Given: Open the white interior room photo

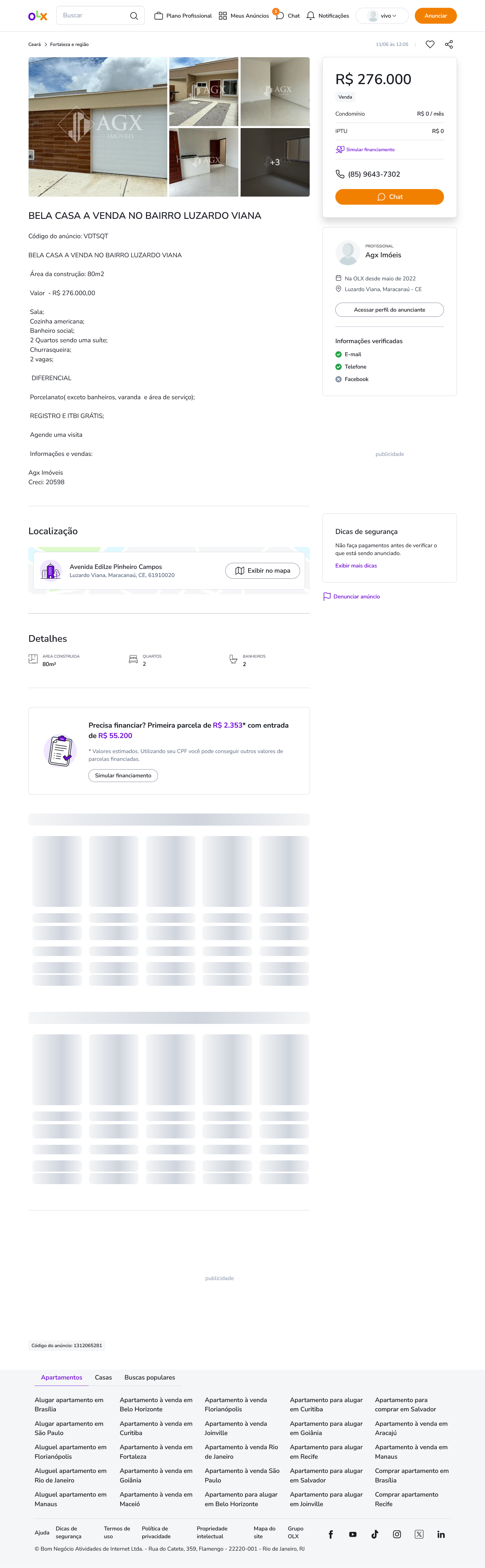Looking at the screenshot, I should pyautogui.click(x=275, y=91).
